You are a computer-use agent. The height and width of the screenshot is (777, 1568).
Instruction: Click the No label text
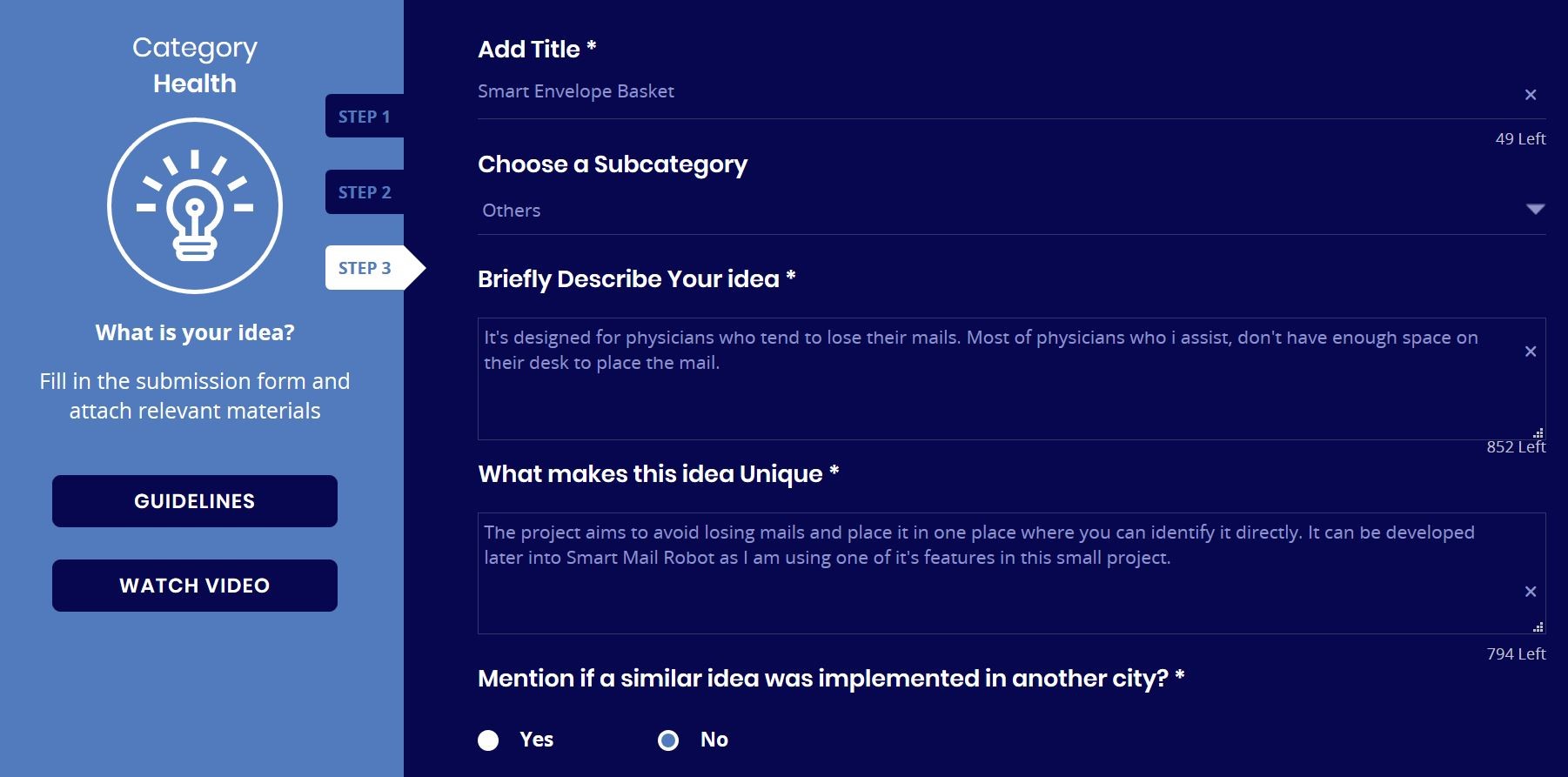coord(714,740)
